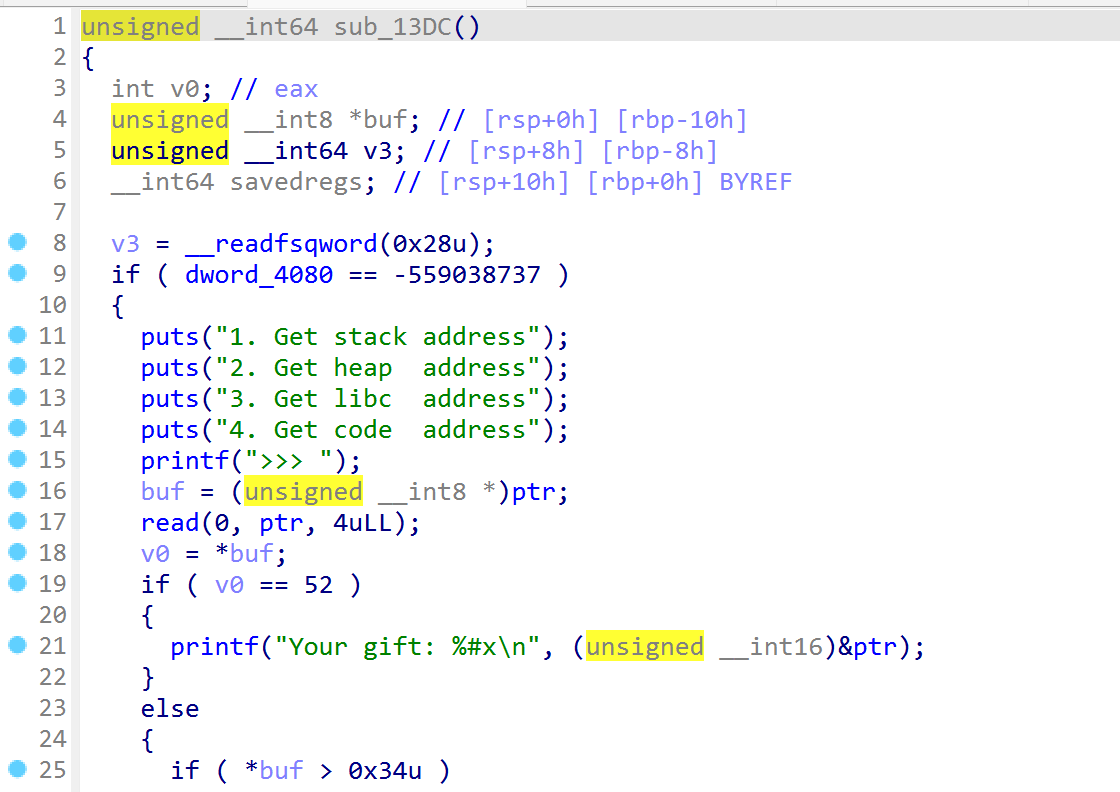Click breakpoint dot on printf line 15
The width and height of the screenshot is (1120, 792).
pyautogui.click(x=17, y=459)
